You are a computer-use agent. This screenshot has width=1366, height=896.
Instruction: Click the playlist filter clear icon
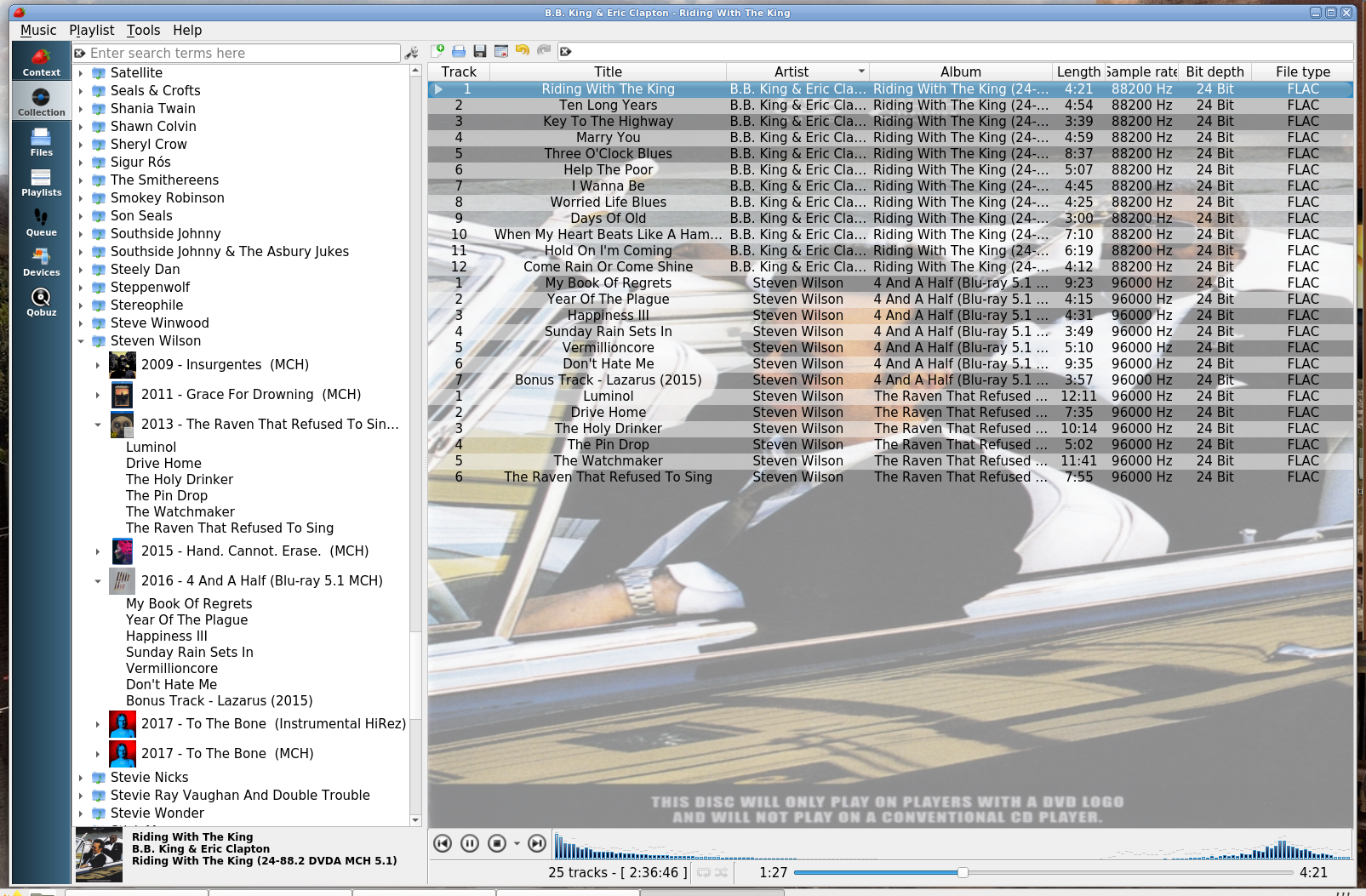click(x=566, y=52)
